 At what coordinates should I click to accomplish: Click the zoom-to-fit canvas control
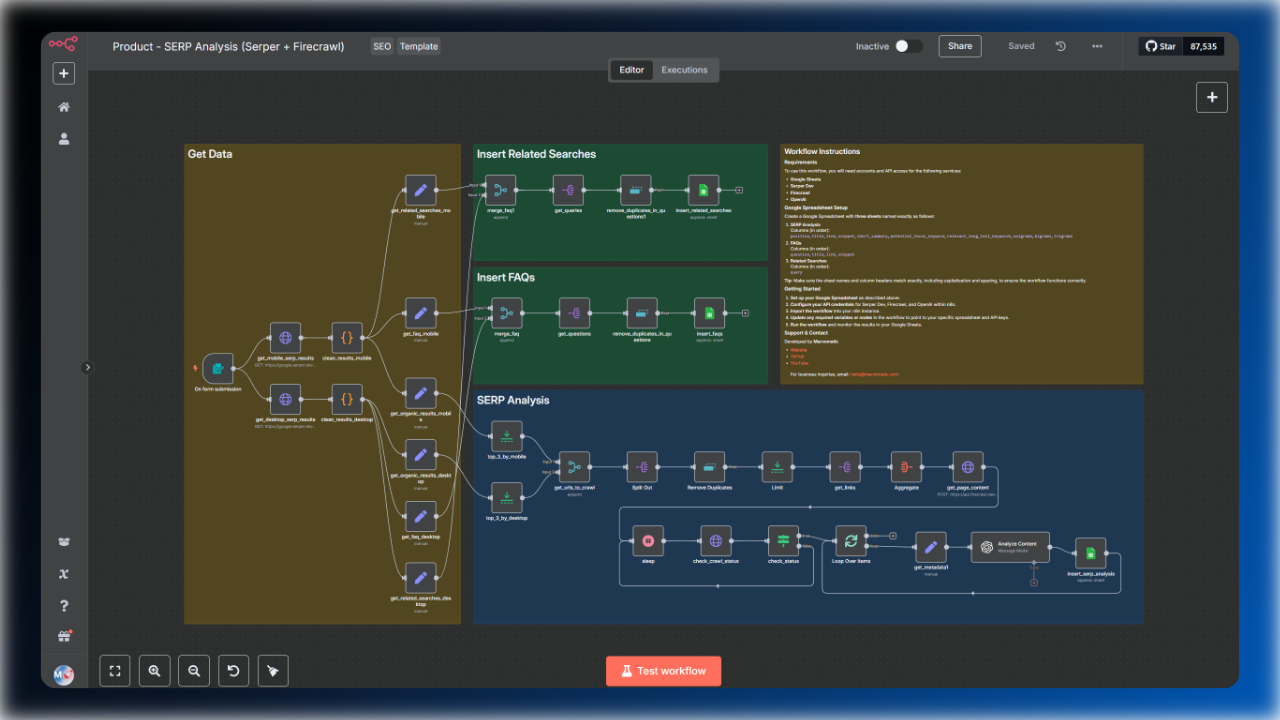click(x=115, y=671)
